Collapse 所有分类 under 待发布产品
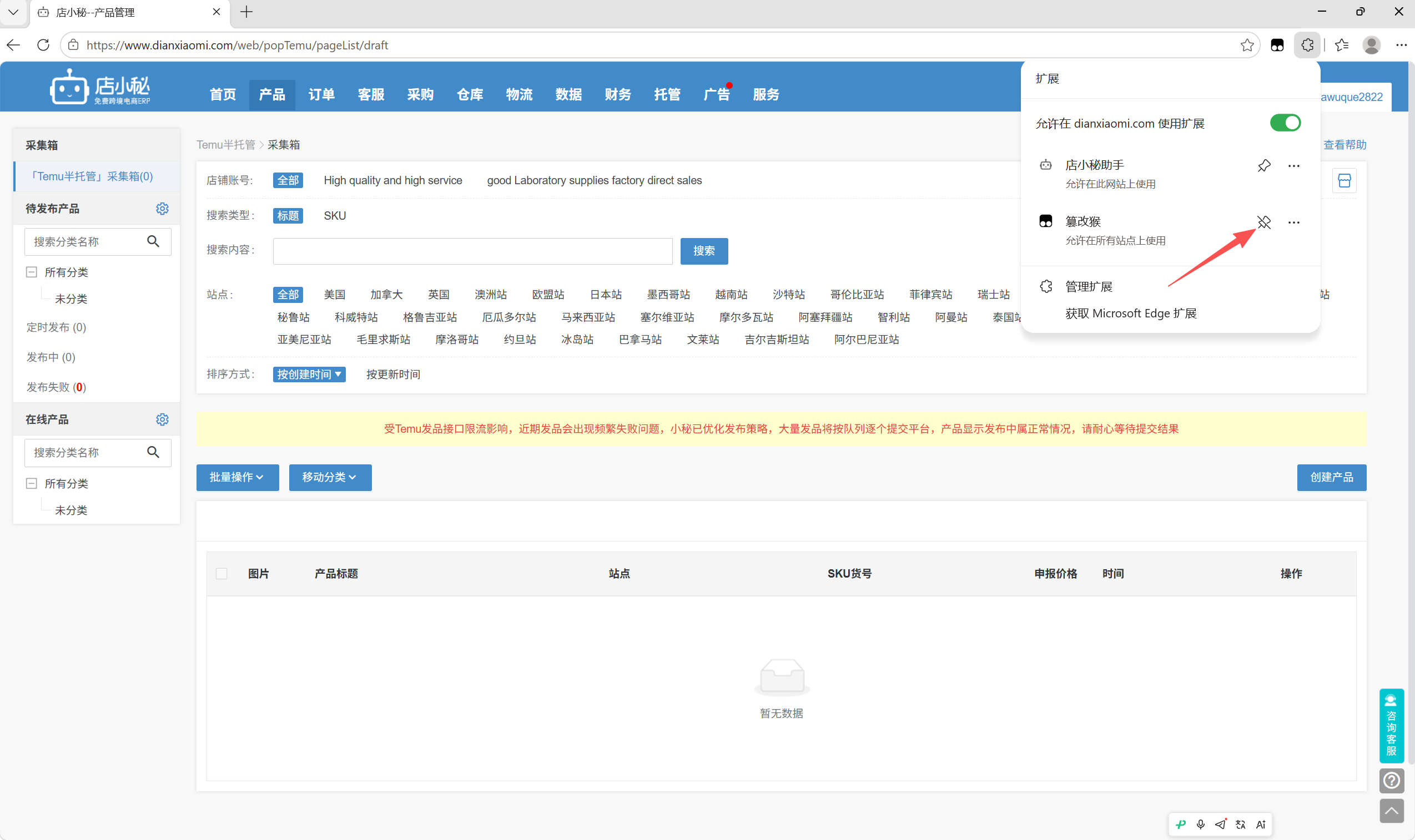Screen dimensions: 1415x840 (x=32, y=272)
